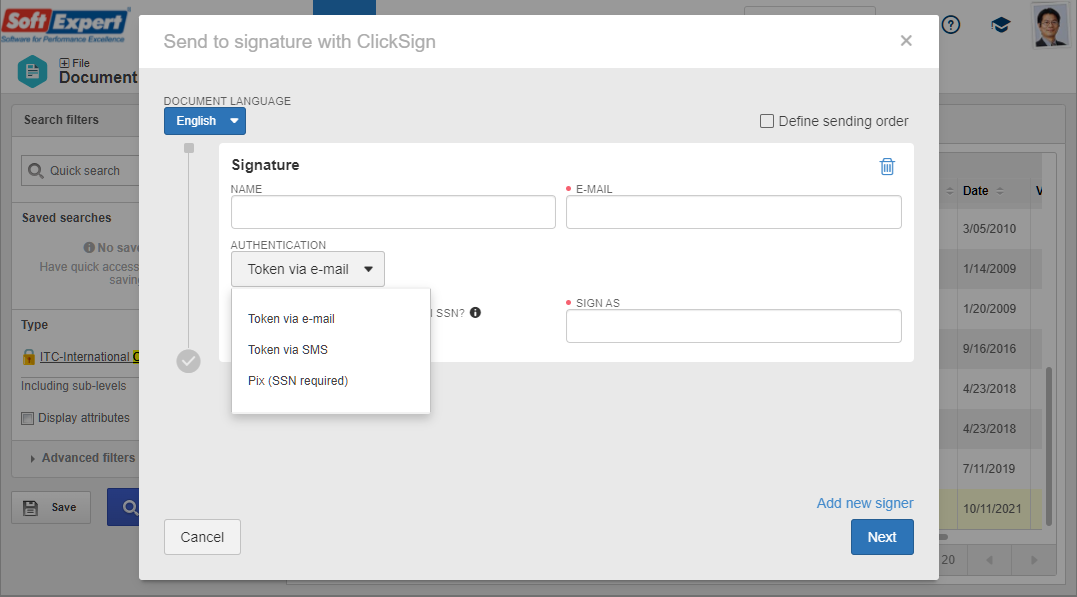Screen dimensions: 1077x597
Task: Click the Quick search magnifier icon
Action: point(36,170)
